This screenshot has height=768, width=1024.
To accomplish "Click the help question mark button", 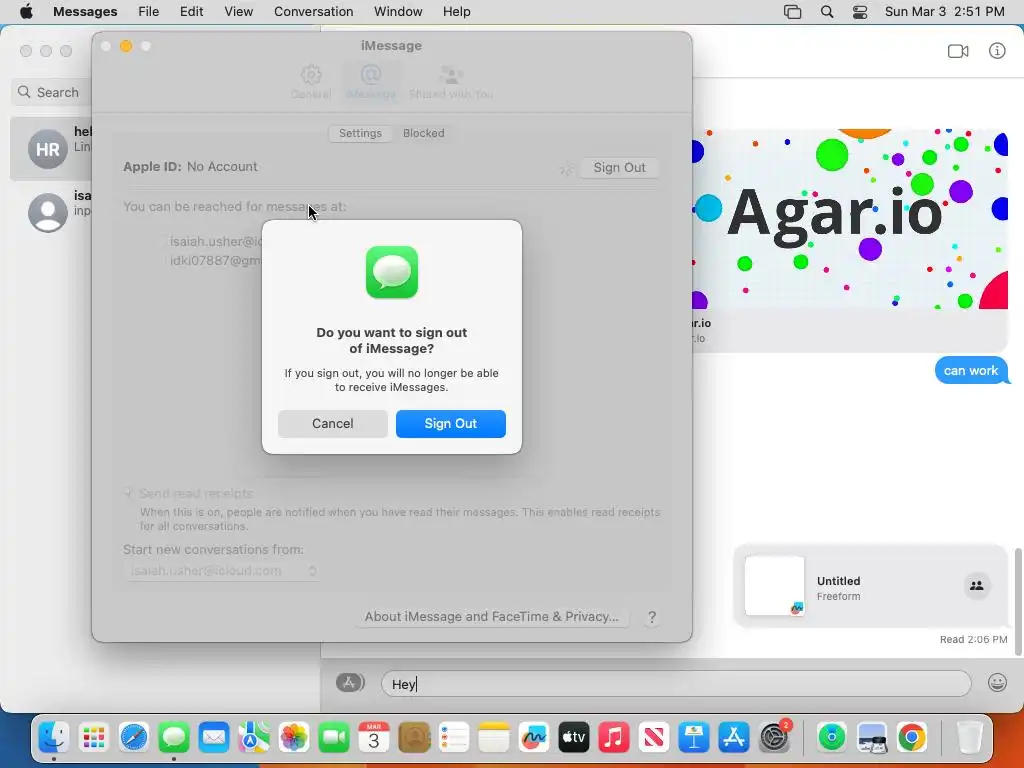I will 652,617.
